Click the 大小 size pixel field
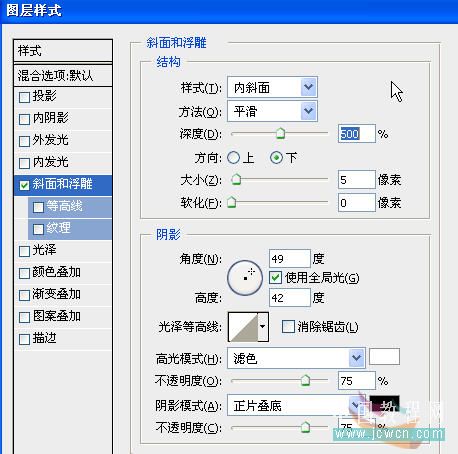The height and width of the screenshot is (454, 458). (x=357, y=180)
